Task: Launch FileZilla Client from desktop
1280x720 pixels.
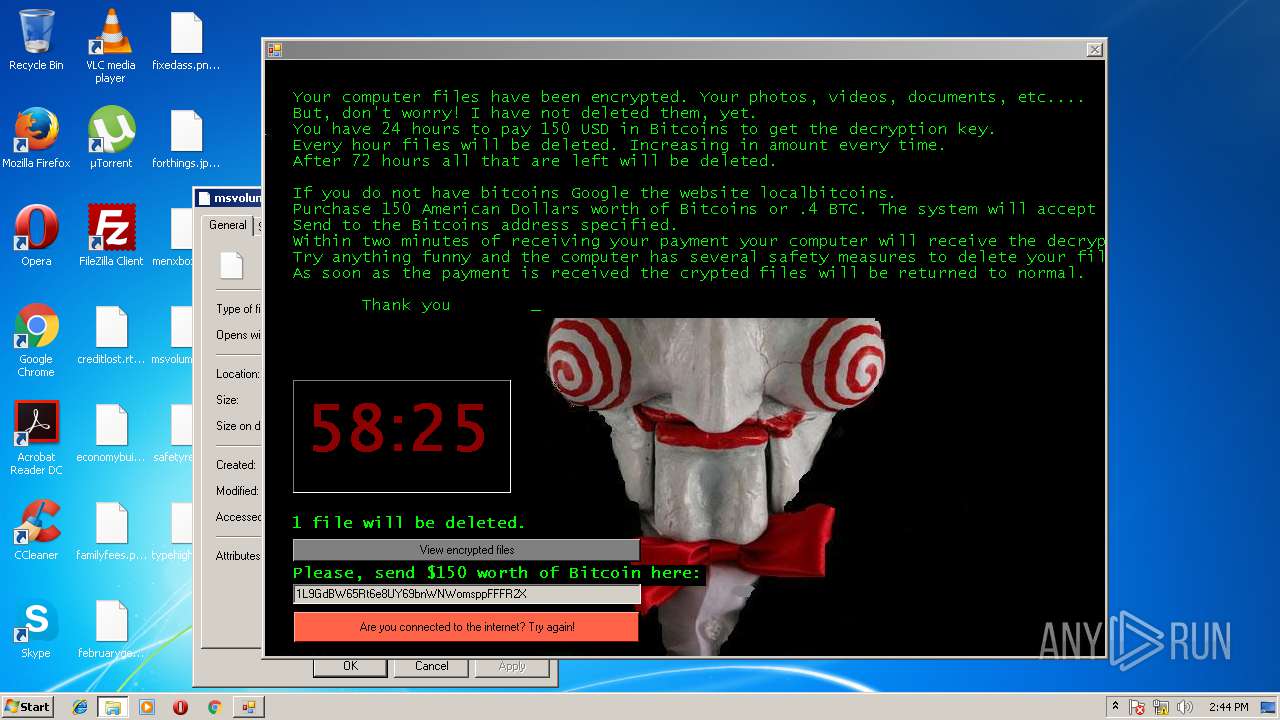Action: 111,236
